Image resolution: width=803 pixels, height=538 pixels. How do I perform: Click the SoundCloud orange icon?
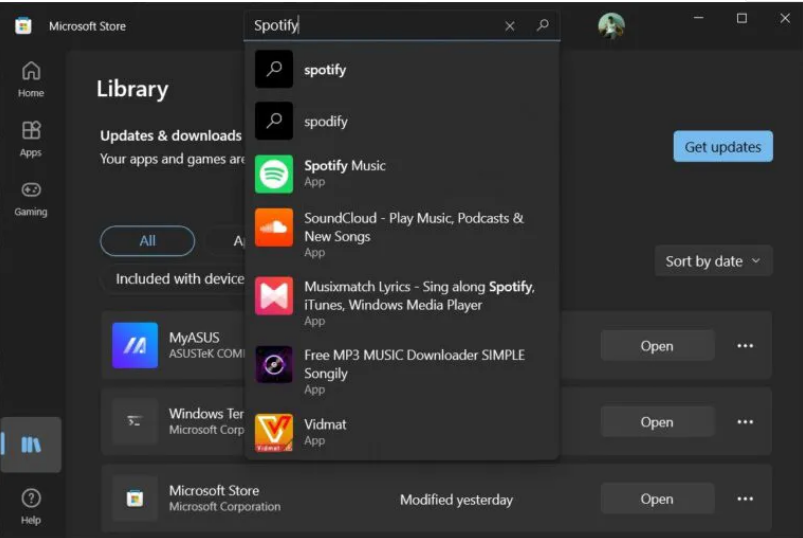pyautogui.click(x=274, y=227)
